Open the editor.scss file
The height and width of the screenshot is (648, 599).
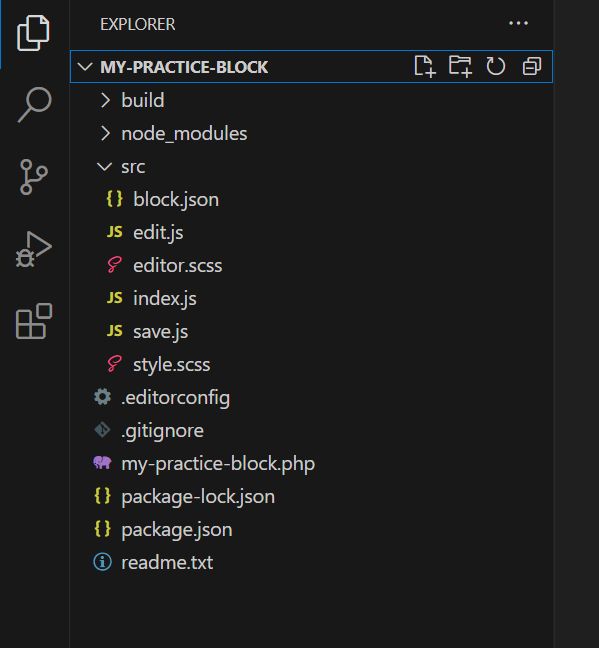pyautogui.click(x=177, y=265)
